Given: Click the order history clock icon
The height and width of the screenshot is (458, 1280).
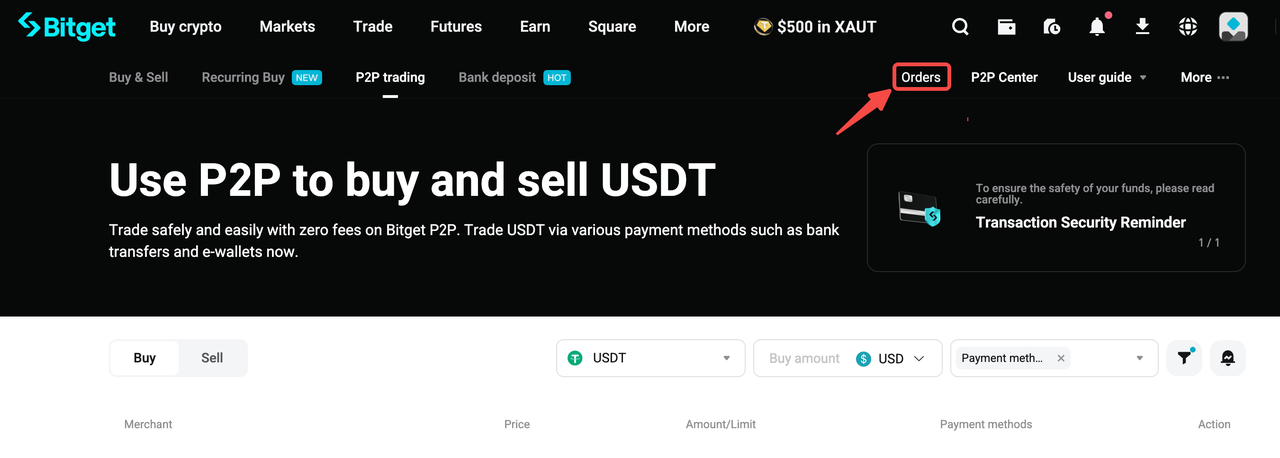Looking at the screenshot, I should click(1051, 27).
